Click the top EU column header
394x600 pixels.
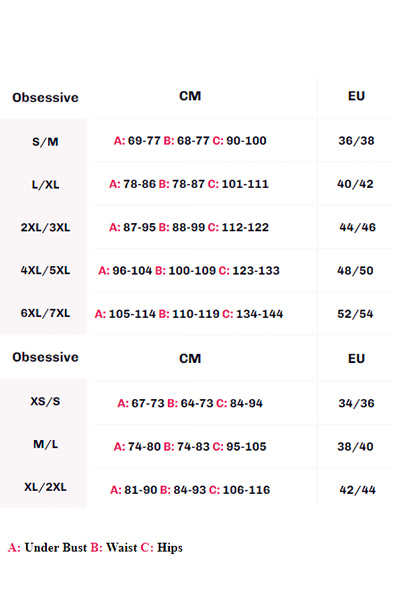click(356, 96)
